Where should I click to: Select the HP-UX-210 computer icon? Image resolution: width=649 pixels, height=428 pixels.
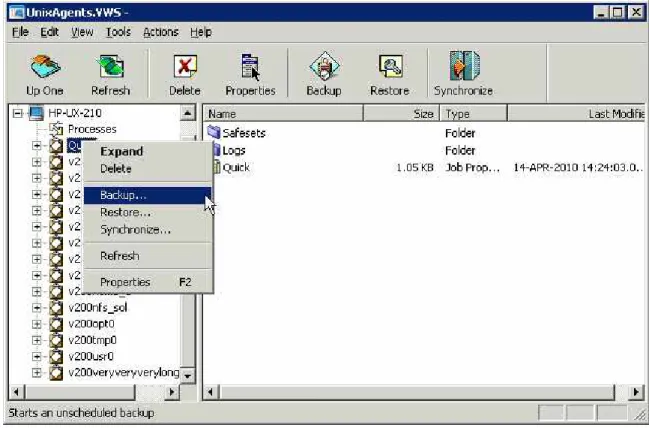tap(36, 113)
